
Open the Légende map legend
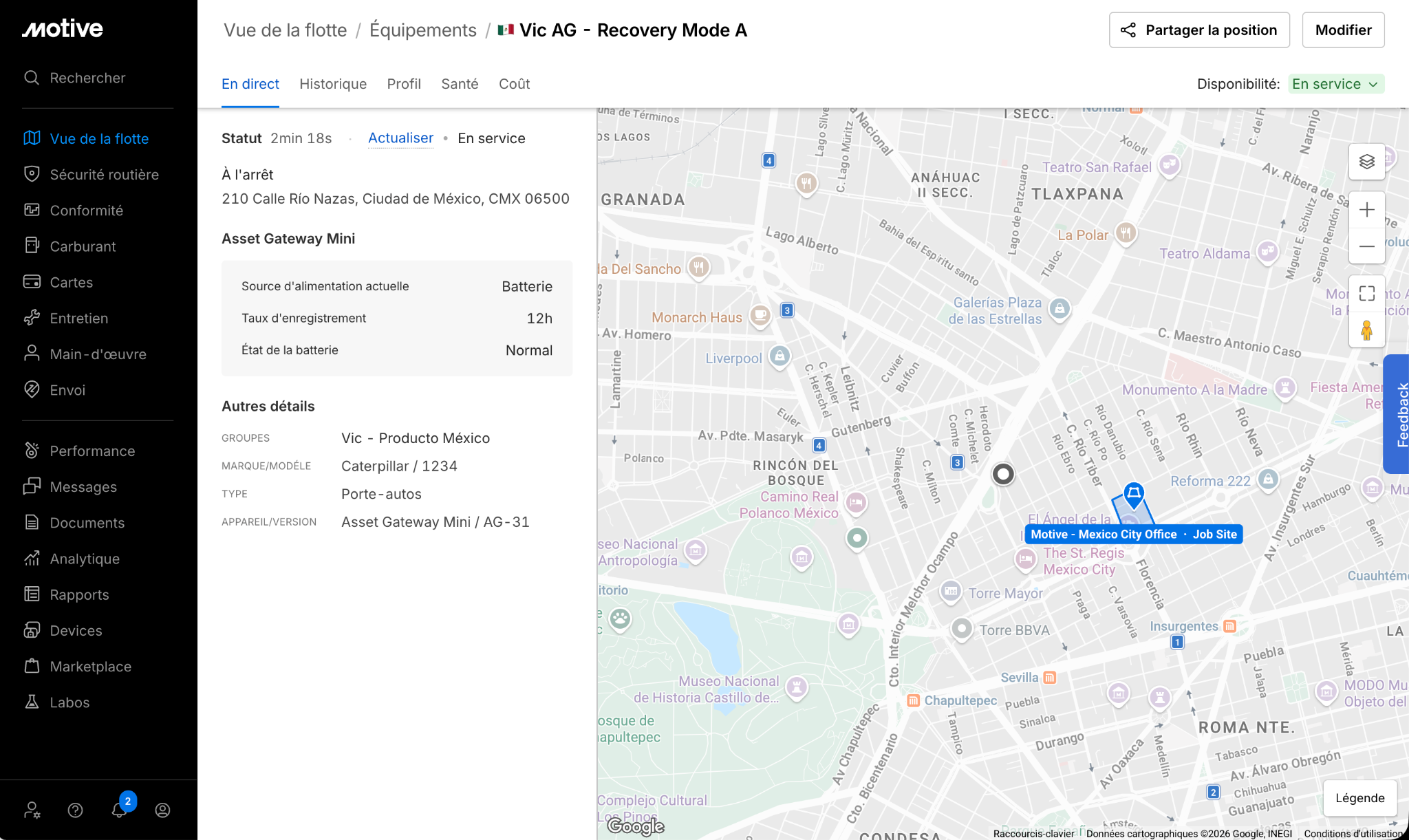tap(1359, 797)
